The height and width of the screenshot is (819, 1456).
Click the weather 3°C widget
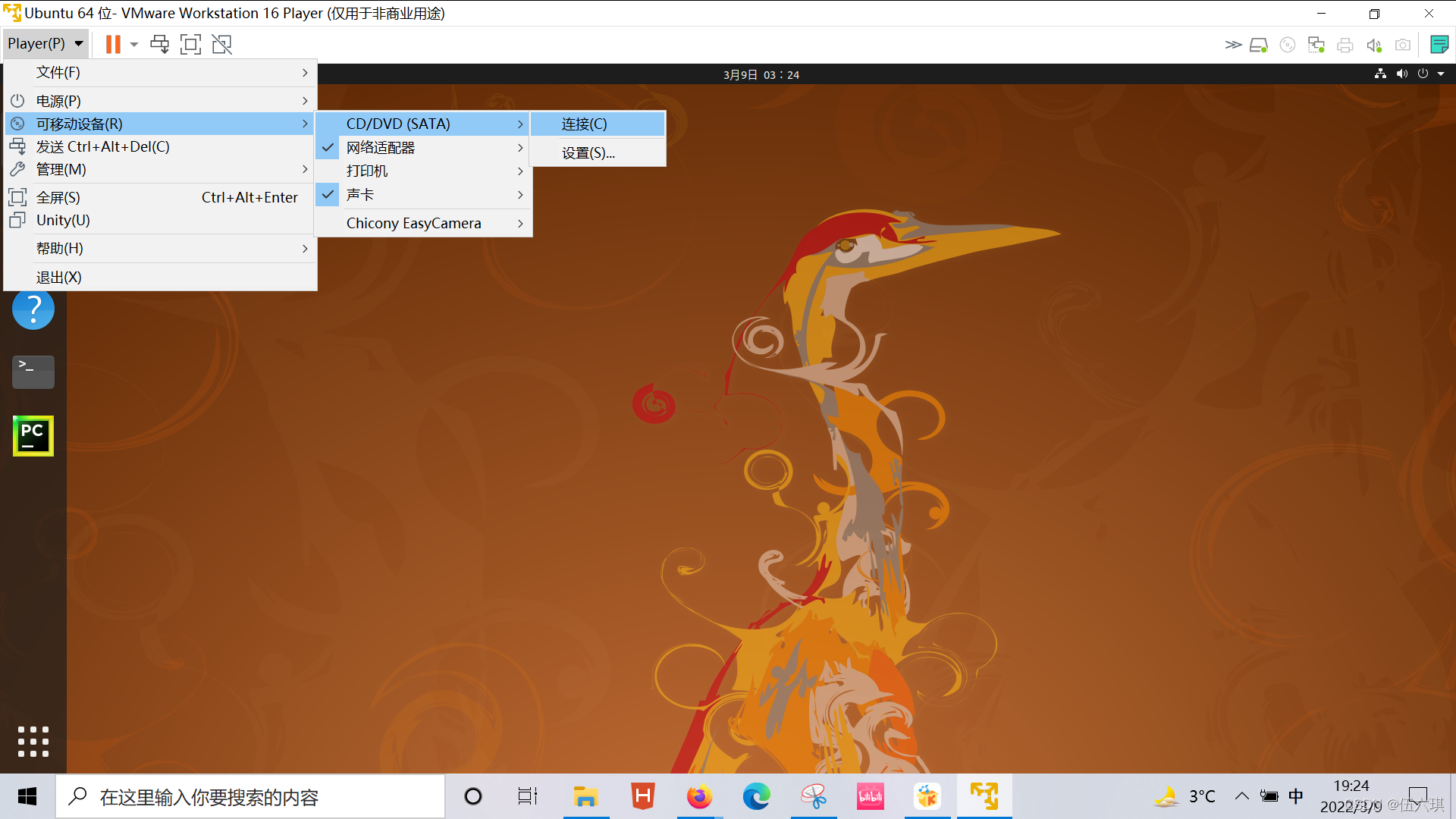tap(1185, 796)
